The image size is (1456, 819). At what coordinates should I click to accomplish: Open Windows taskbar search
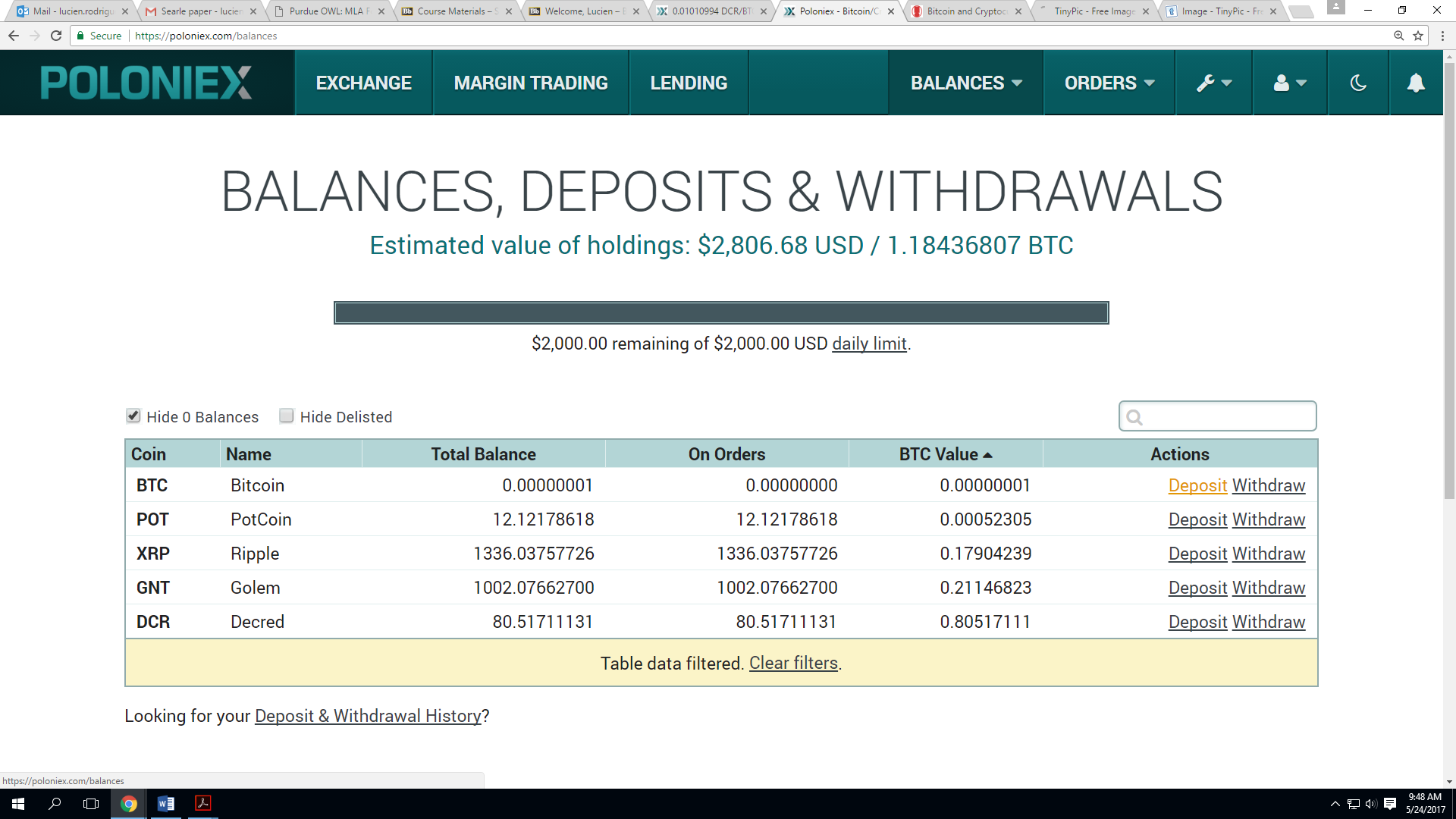click(55, 804)
